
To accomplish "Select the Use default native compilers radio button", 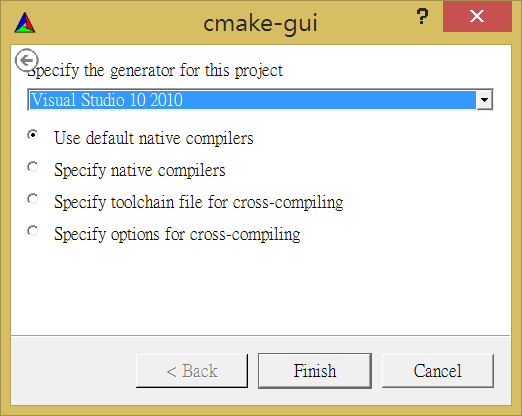I will [x=33, y=135].
